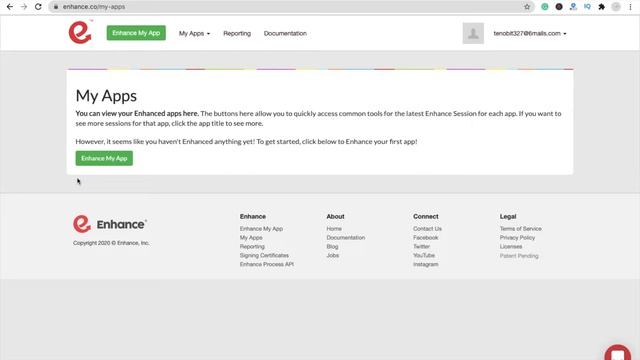Open the Reporting menu item
This screenshot has width=640, height=360.
(237, 33)
